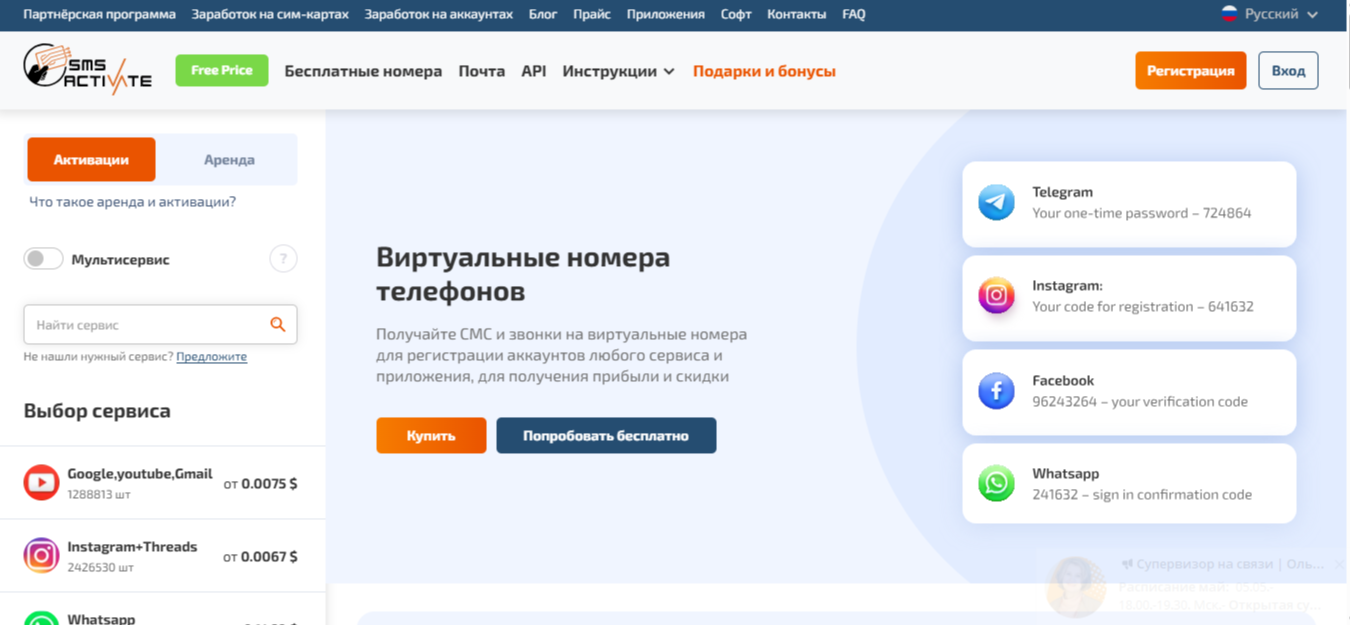This screenshot has height=625, width=1350.
Task: Click the Вход login button
Action: (1288, 70)
